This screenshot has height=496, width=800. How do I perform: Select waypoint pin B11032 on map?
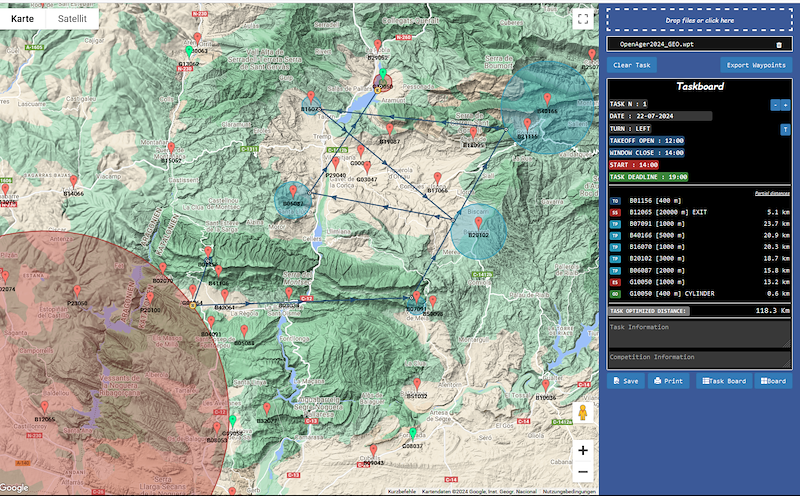[x=417, y=384]
